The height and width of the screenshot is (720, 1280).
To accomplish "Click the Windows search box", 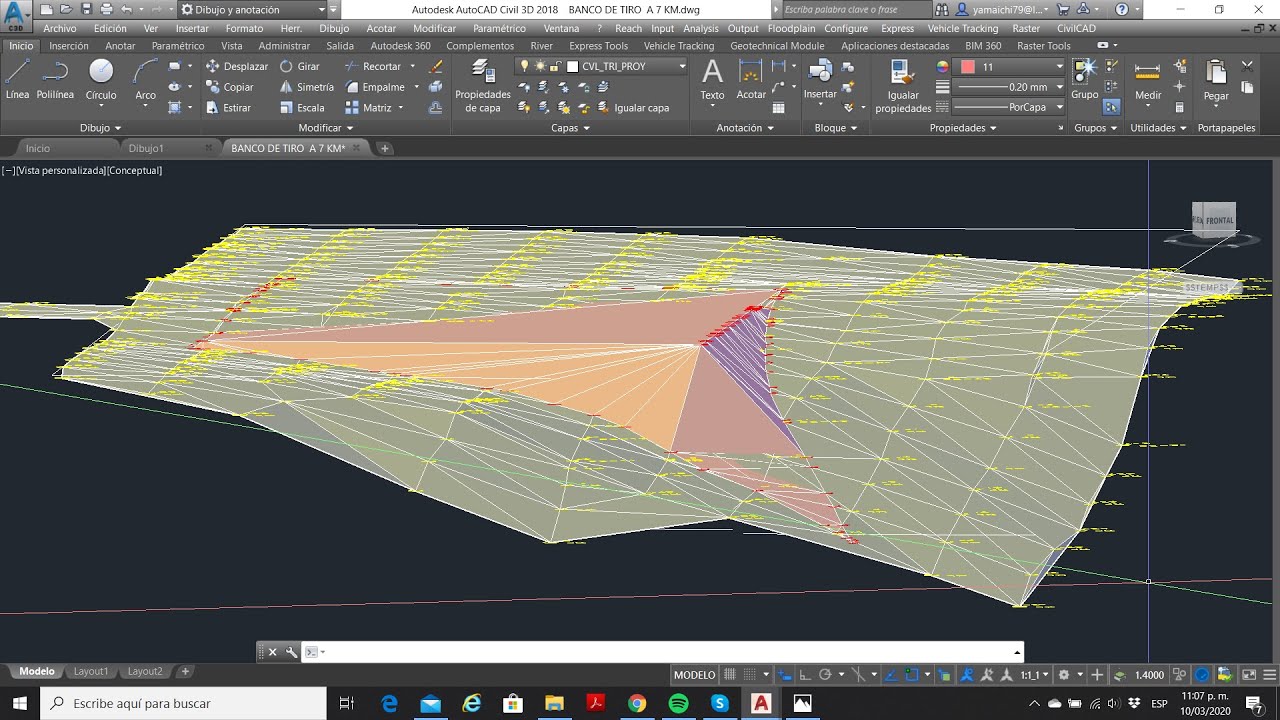I will pyautogui.click(x=183, y=703).
